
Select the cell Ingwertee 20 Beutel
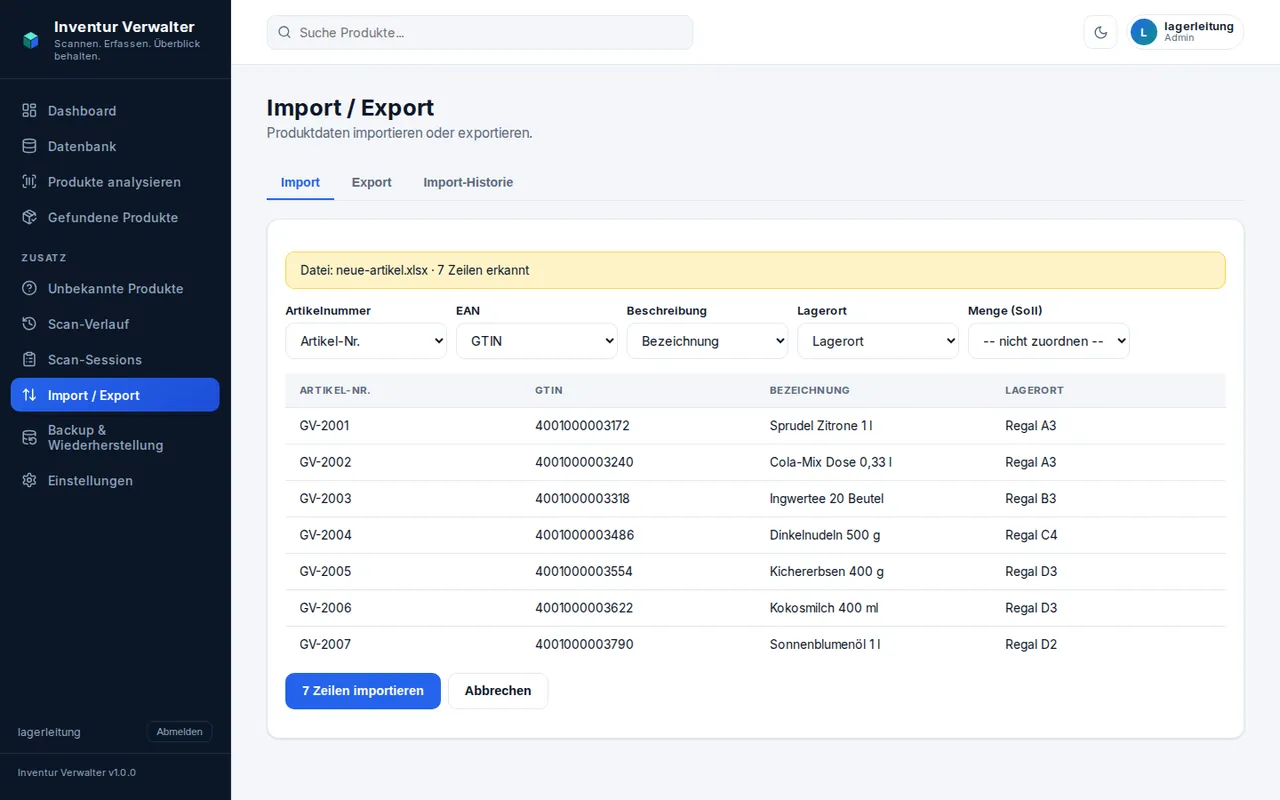pyautogui.click(x=827, y=499)
